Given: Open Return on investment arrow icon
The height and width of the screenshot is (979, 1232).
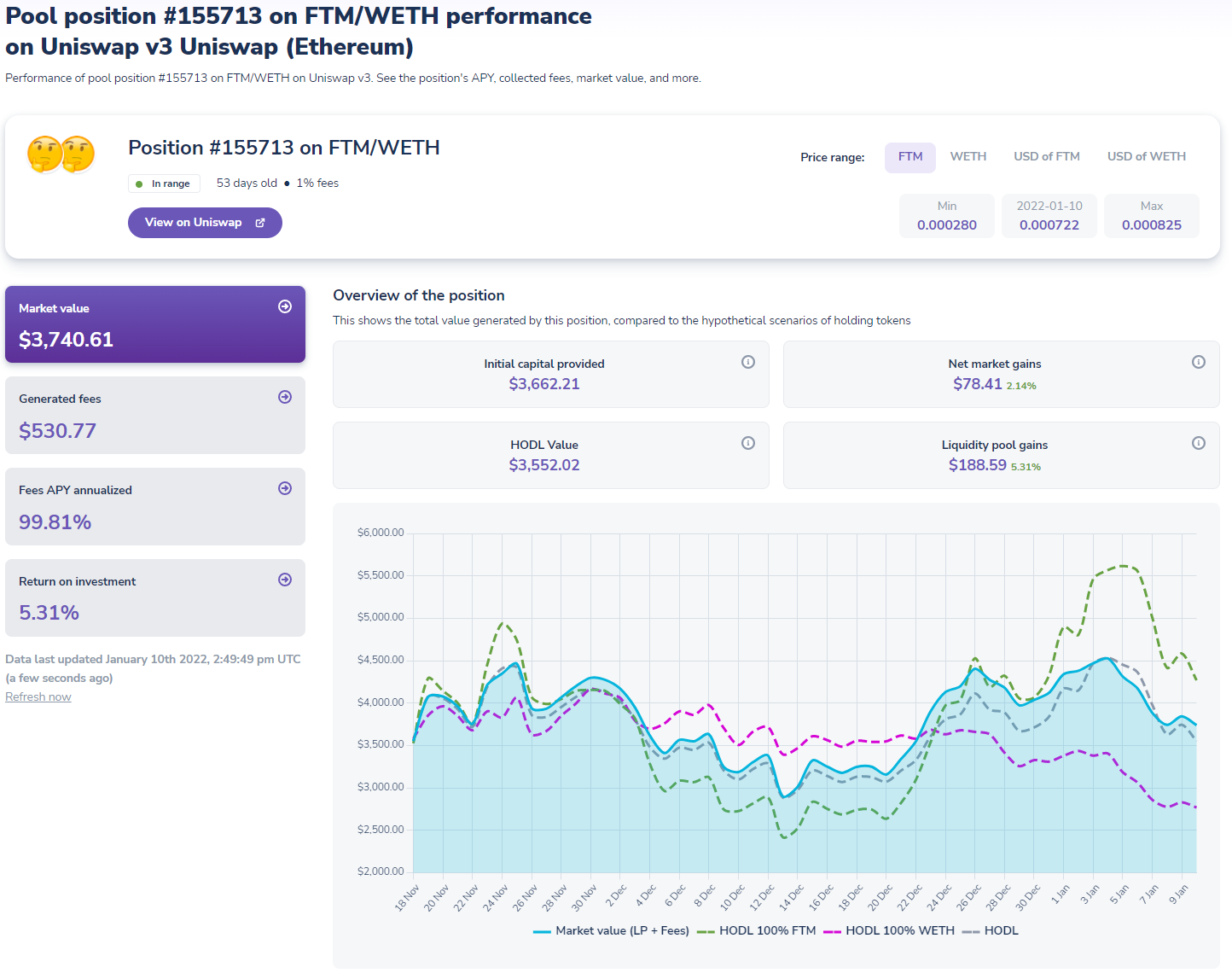Looking at the screenshot, I should 285,580.
